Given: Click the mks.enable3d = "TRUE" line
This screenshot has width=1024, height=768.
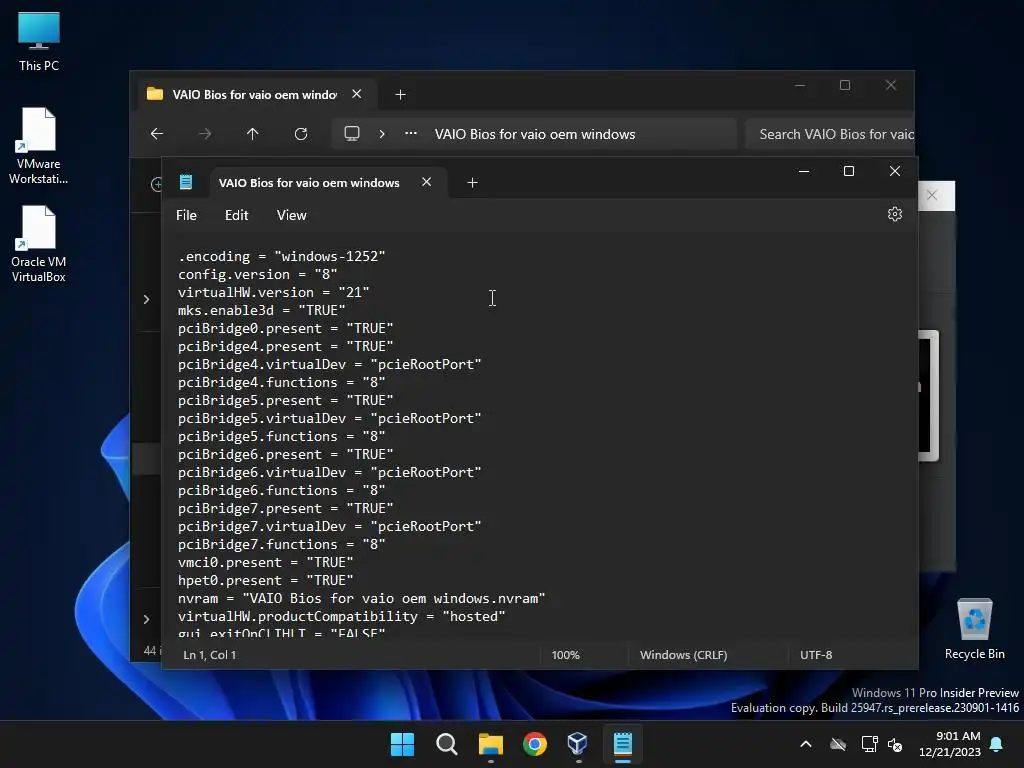Looking at the screenshot, I should [x=261, y=310].
